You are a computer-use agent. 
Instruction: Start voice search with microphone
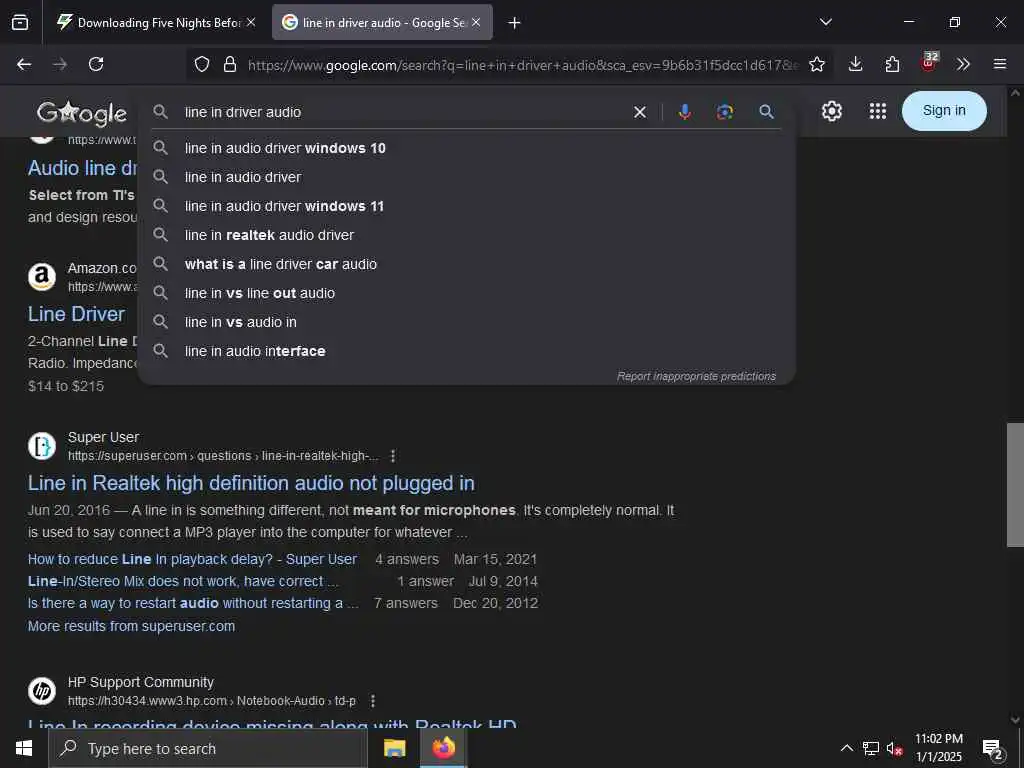tap(684, 112)
